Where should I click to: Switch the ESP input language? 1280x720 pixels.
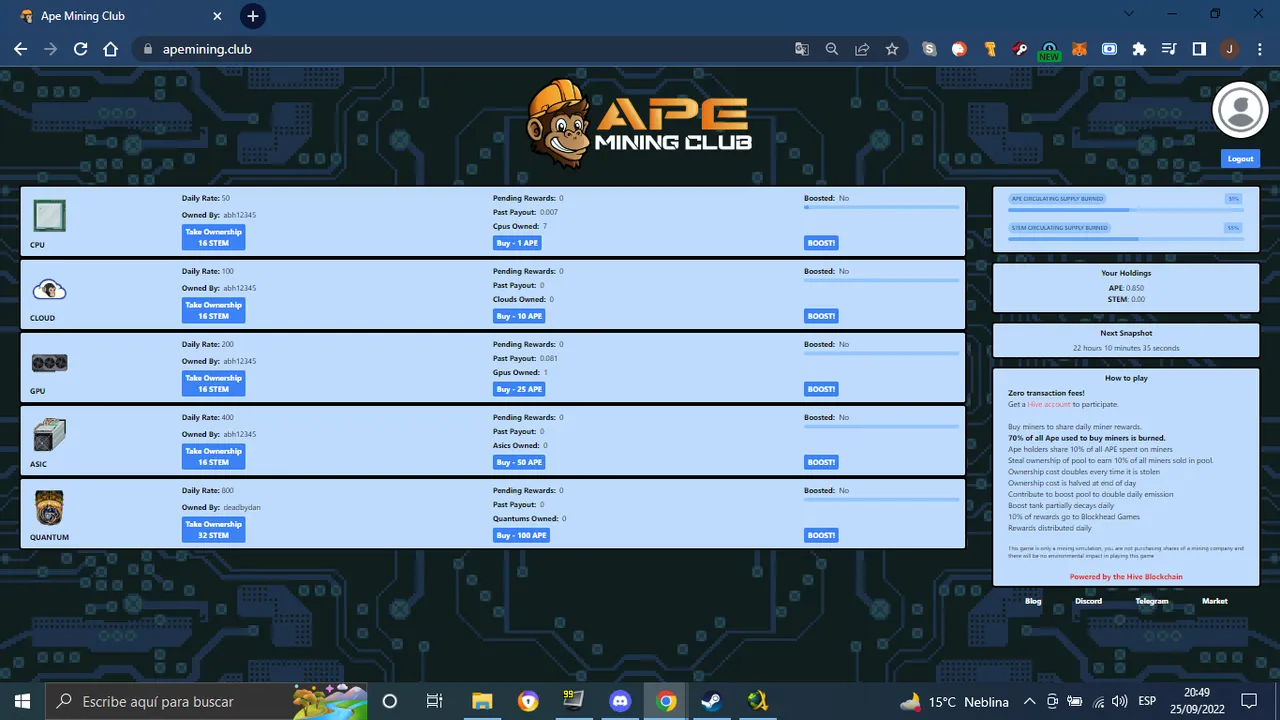[1147, 702]
